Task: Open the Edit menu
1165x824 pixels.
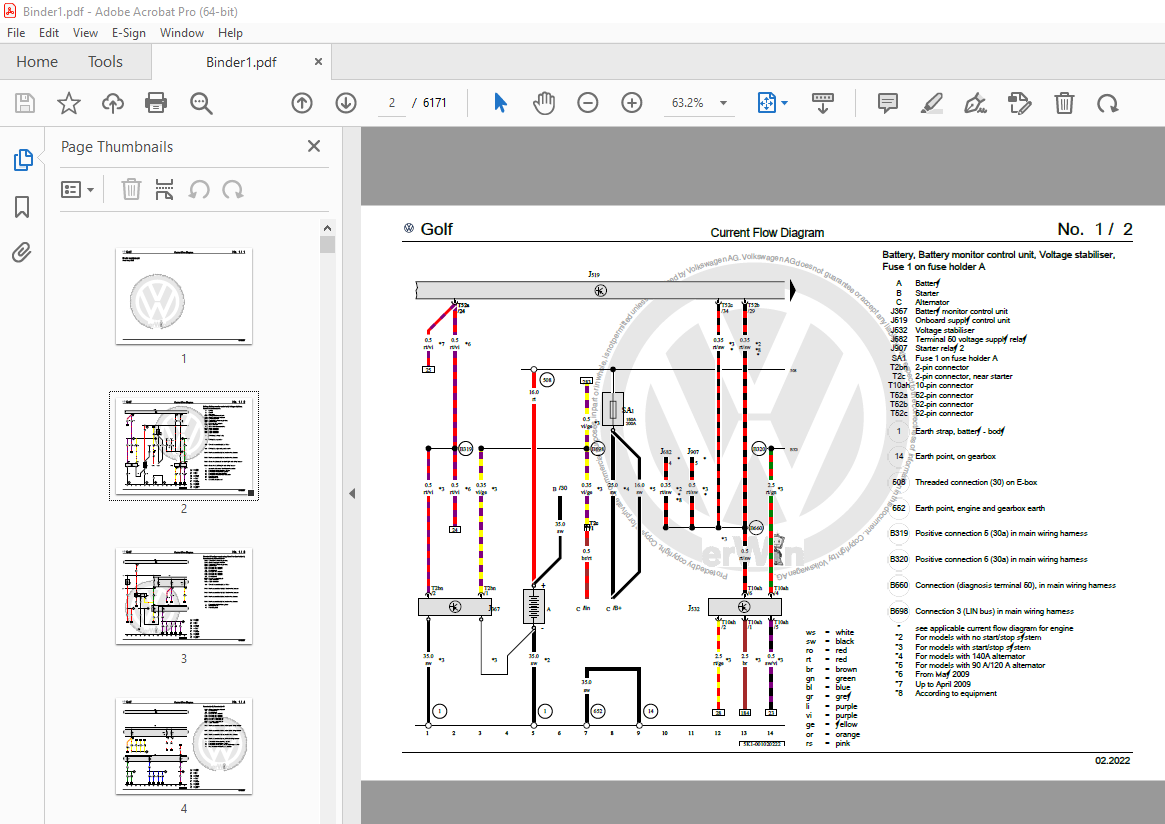Action: pos(49,33)
